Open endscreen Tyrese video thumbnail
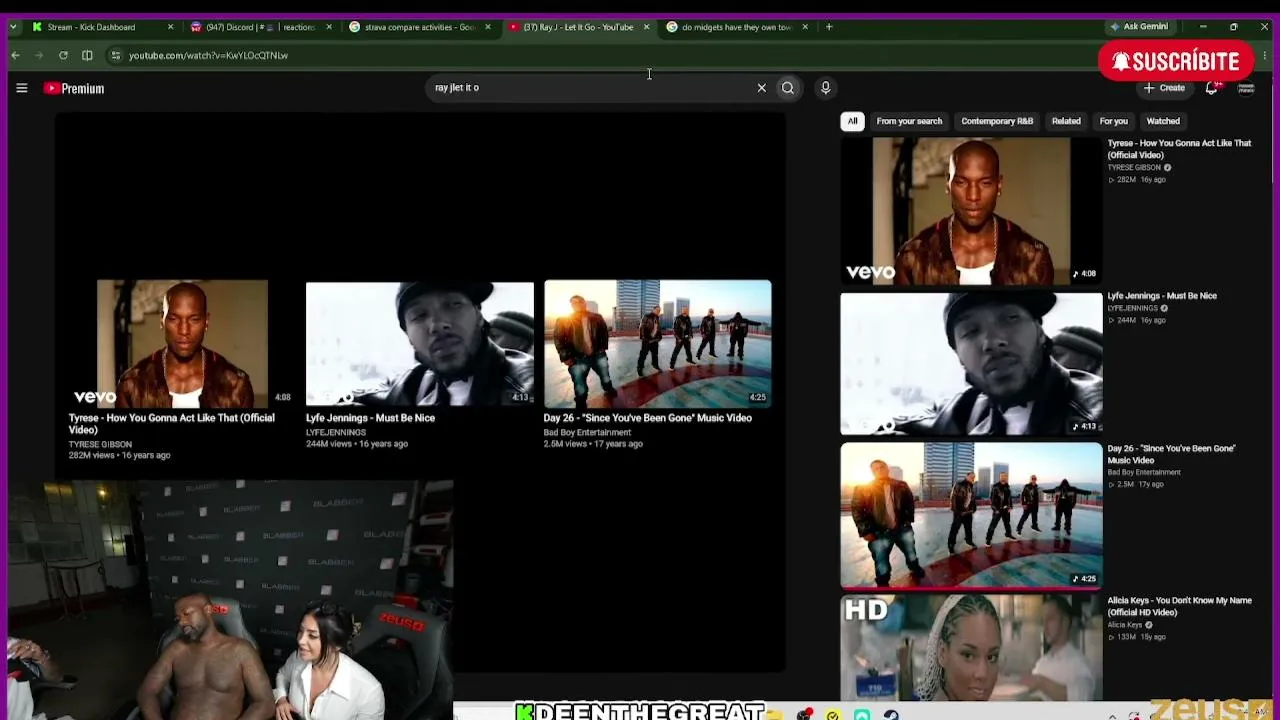Viewport: 1280px width, 720px height. point(182,343)
